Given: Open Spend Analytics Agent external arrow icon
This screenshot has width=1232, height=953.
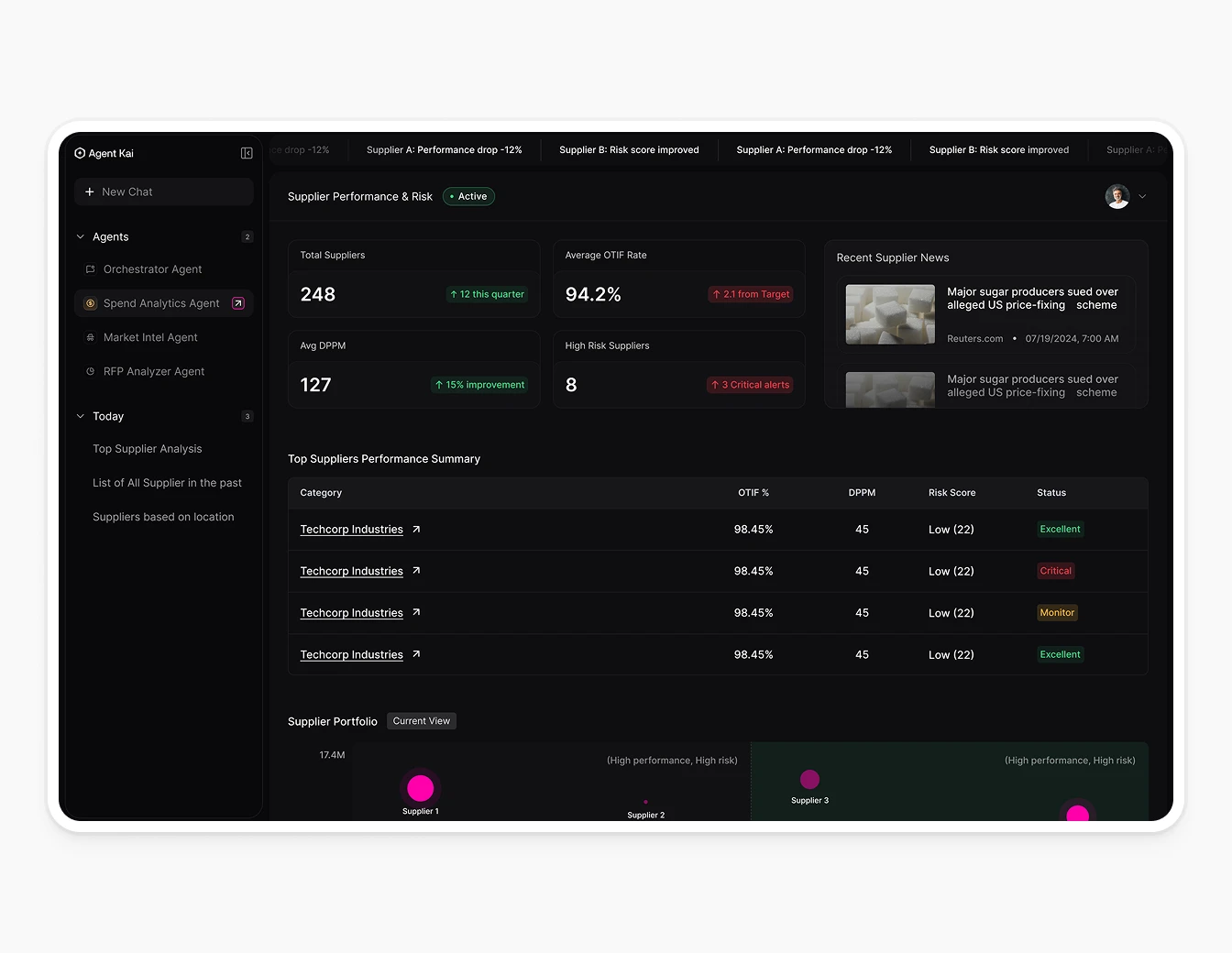Looking at the screenshot, I should click(238, 303).
